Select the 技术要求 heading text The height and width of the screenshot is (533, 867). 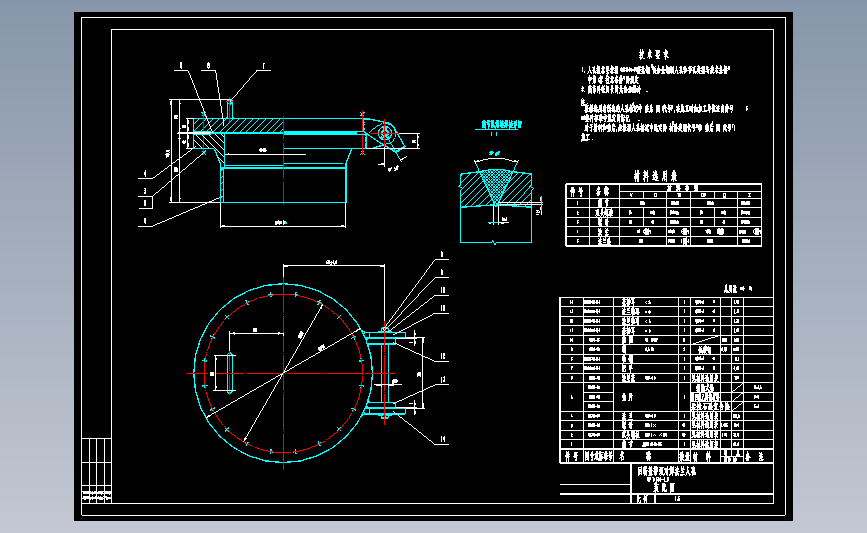(x=654, y=54)
